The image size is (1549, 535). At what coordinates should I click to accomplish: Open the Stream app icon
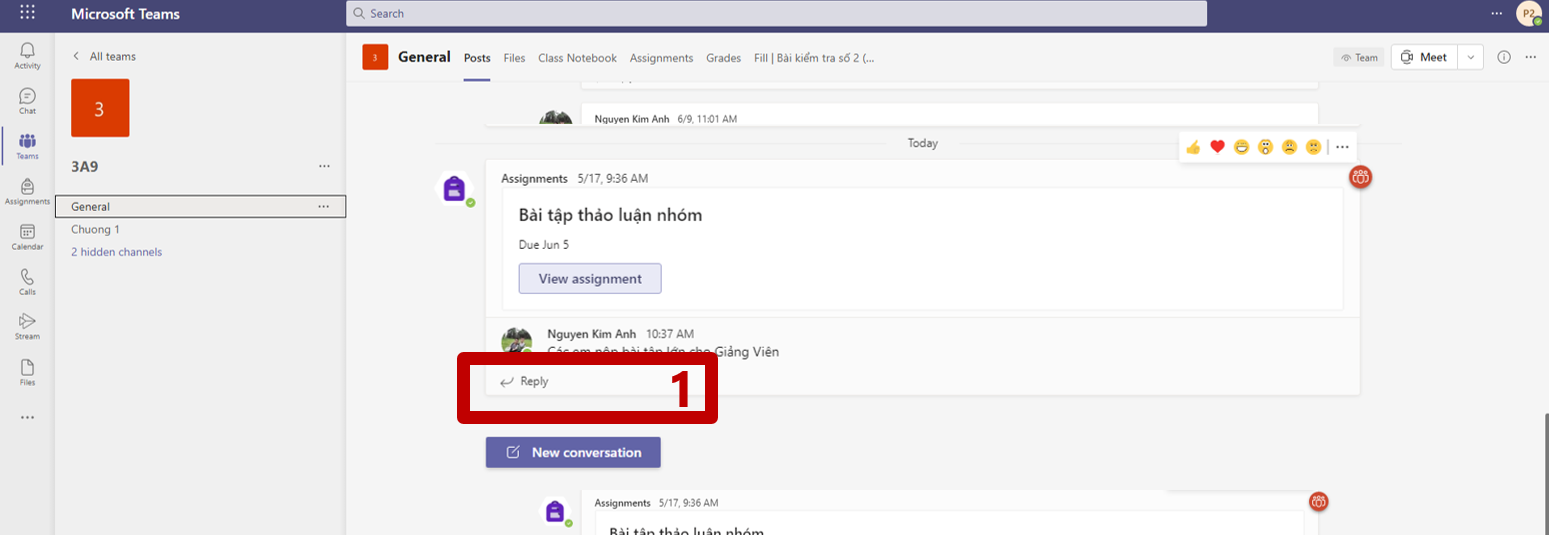(27, 326)
